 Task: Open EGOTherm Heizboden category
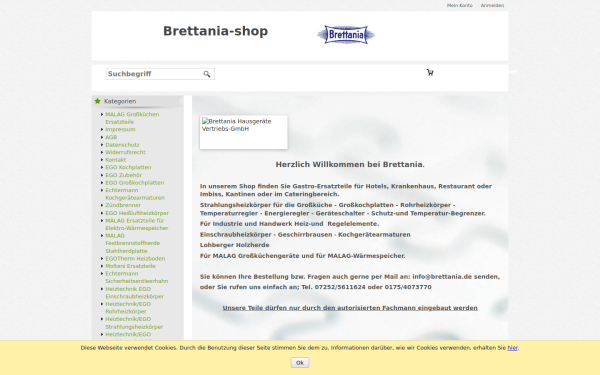135,258
